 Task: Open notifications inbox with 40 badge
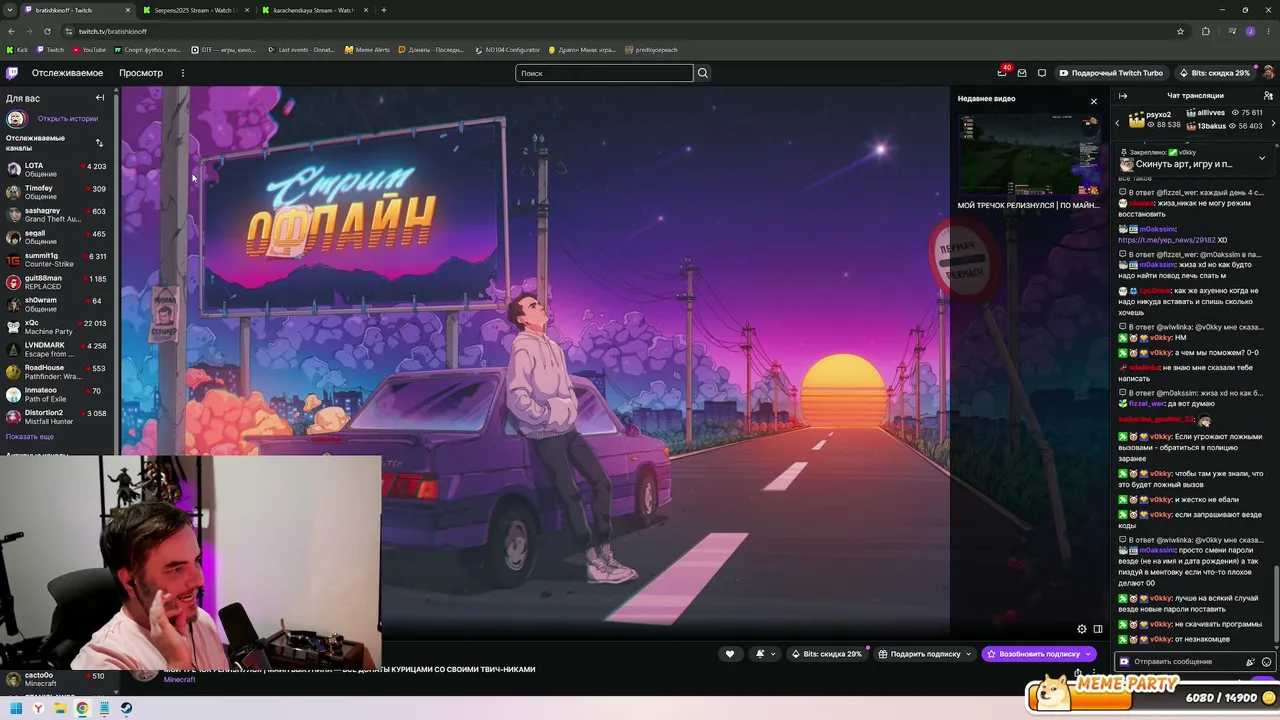coord(1002,72)
